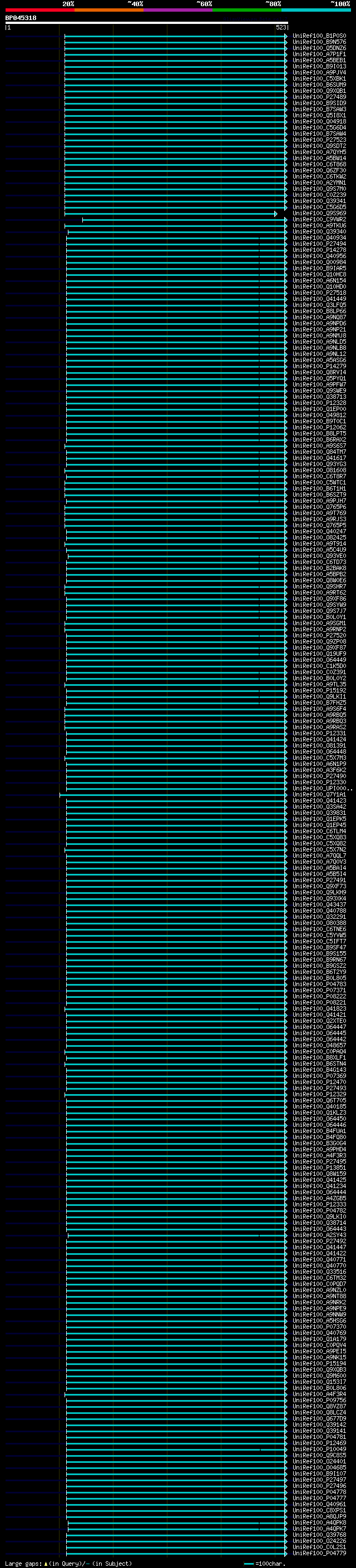Image resolution: width=356 pixels, height=1568 pixels.
Task: Open UniRef100_C6TLM4 hit
Action: (319, 832)
